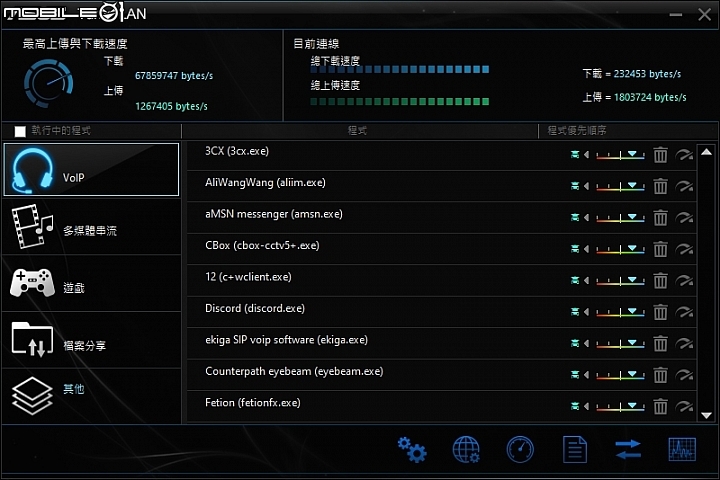
Task: Open the document report icon
Action: coord(575,450)
